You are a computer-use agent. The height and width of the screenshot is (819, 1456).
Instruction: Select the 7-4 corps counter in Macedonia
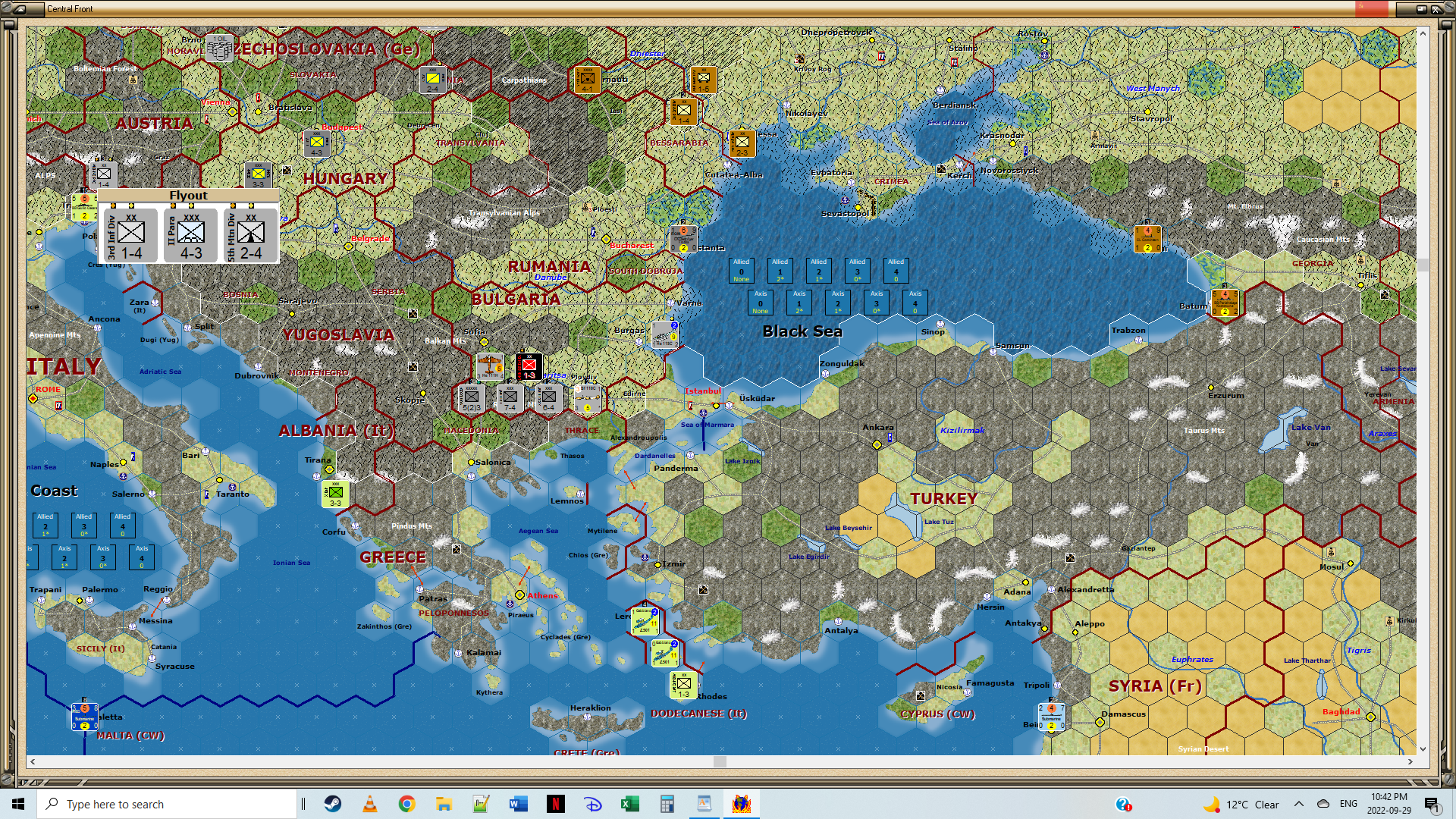click(510, 398)
